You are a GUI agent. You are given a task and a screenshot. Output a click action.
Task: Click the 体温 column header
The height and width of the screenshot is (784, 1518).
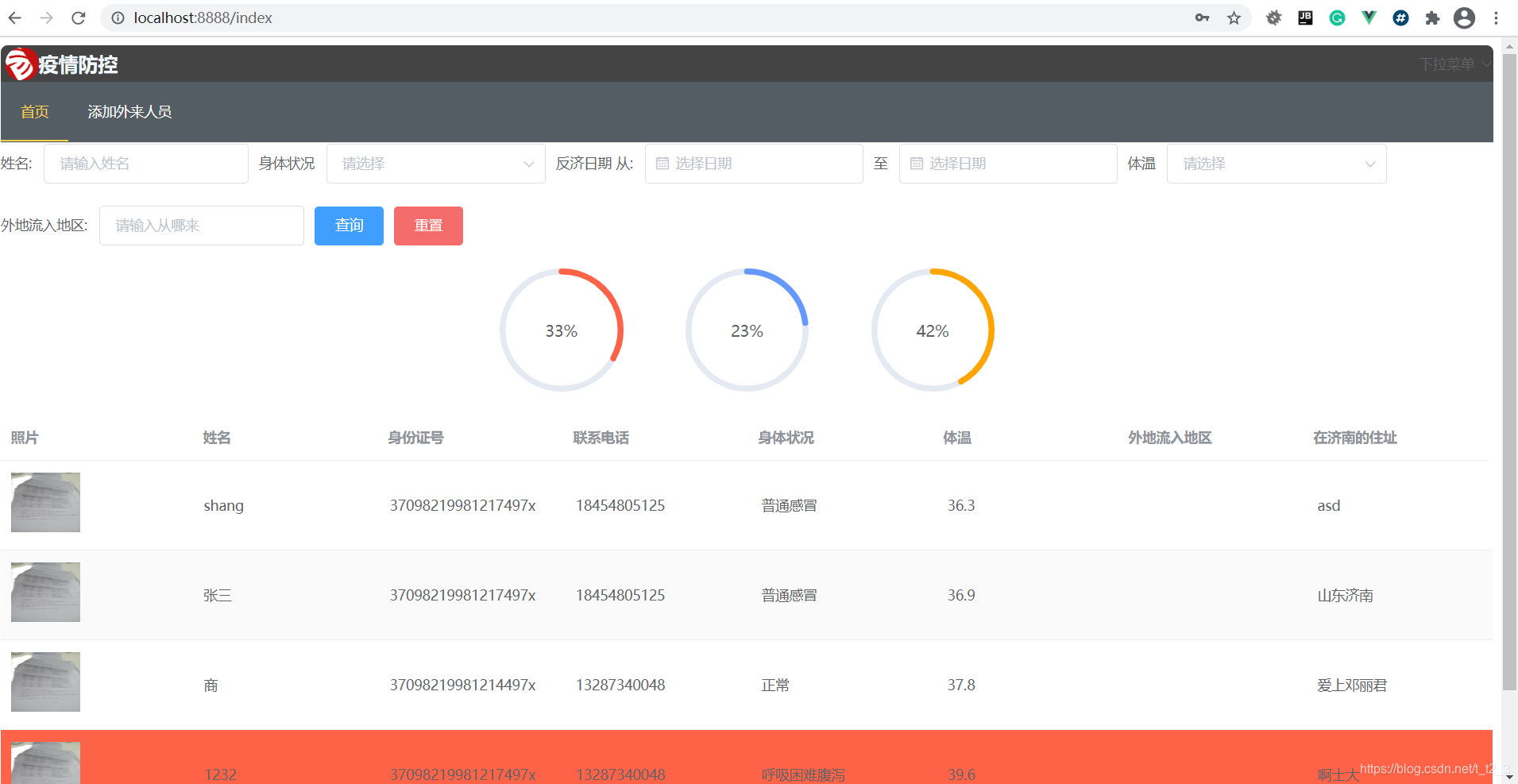click(957, 438)
